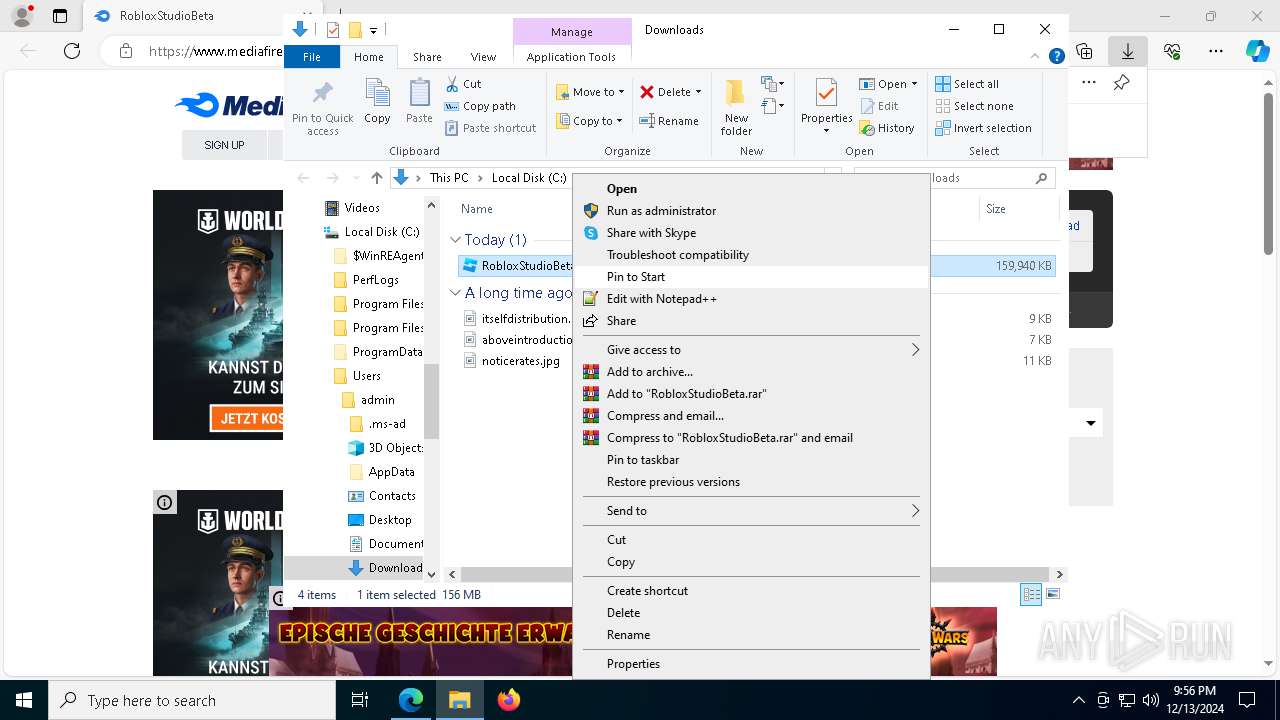1280x720 pixels.
Task: Click History in the Open group
Action: [886, 128]
